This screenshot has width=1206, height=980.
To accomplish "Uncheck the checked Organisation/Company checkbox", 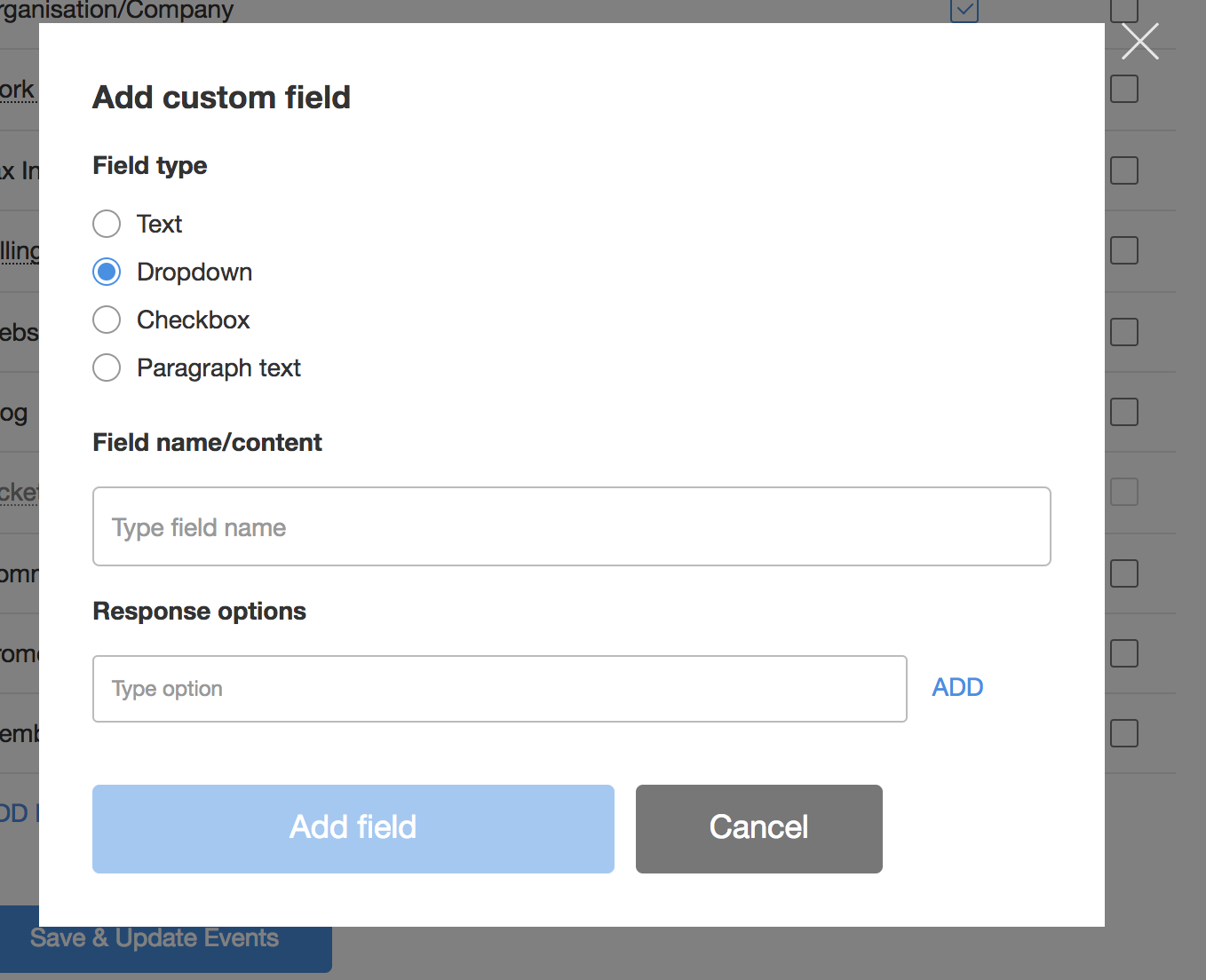I will point(964,11).
